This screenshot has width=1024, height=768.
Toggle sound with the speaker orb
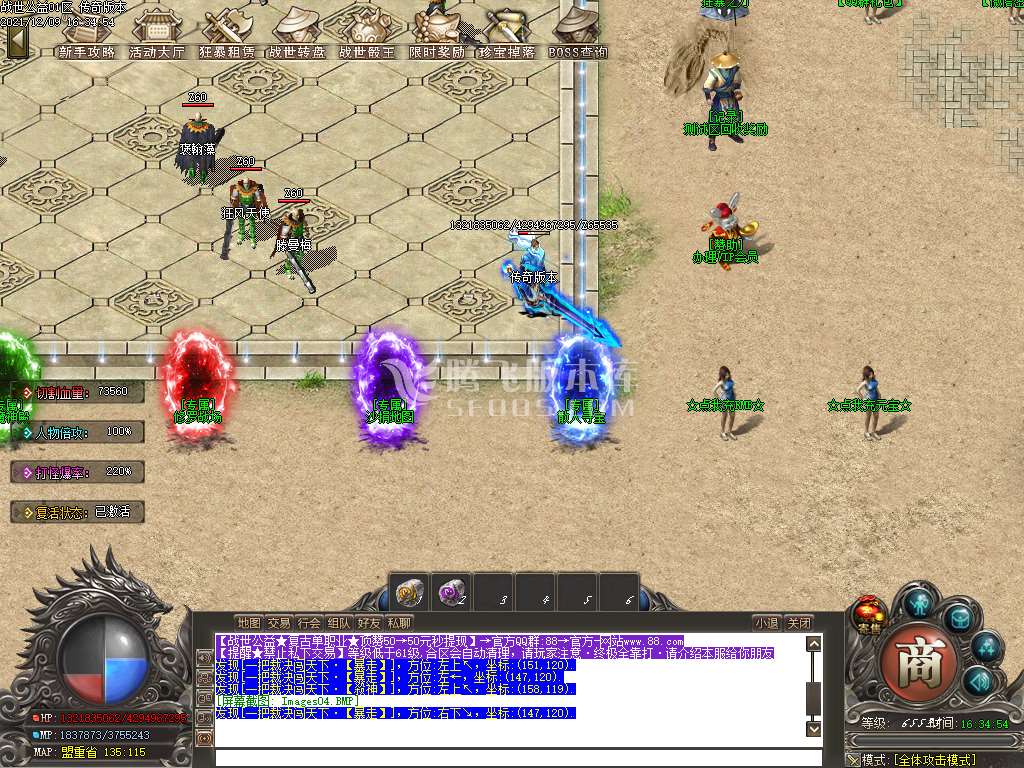pyautogui.click(x=977, y=681)
